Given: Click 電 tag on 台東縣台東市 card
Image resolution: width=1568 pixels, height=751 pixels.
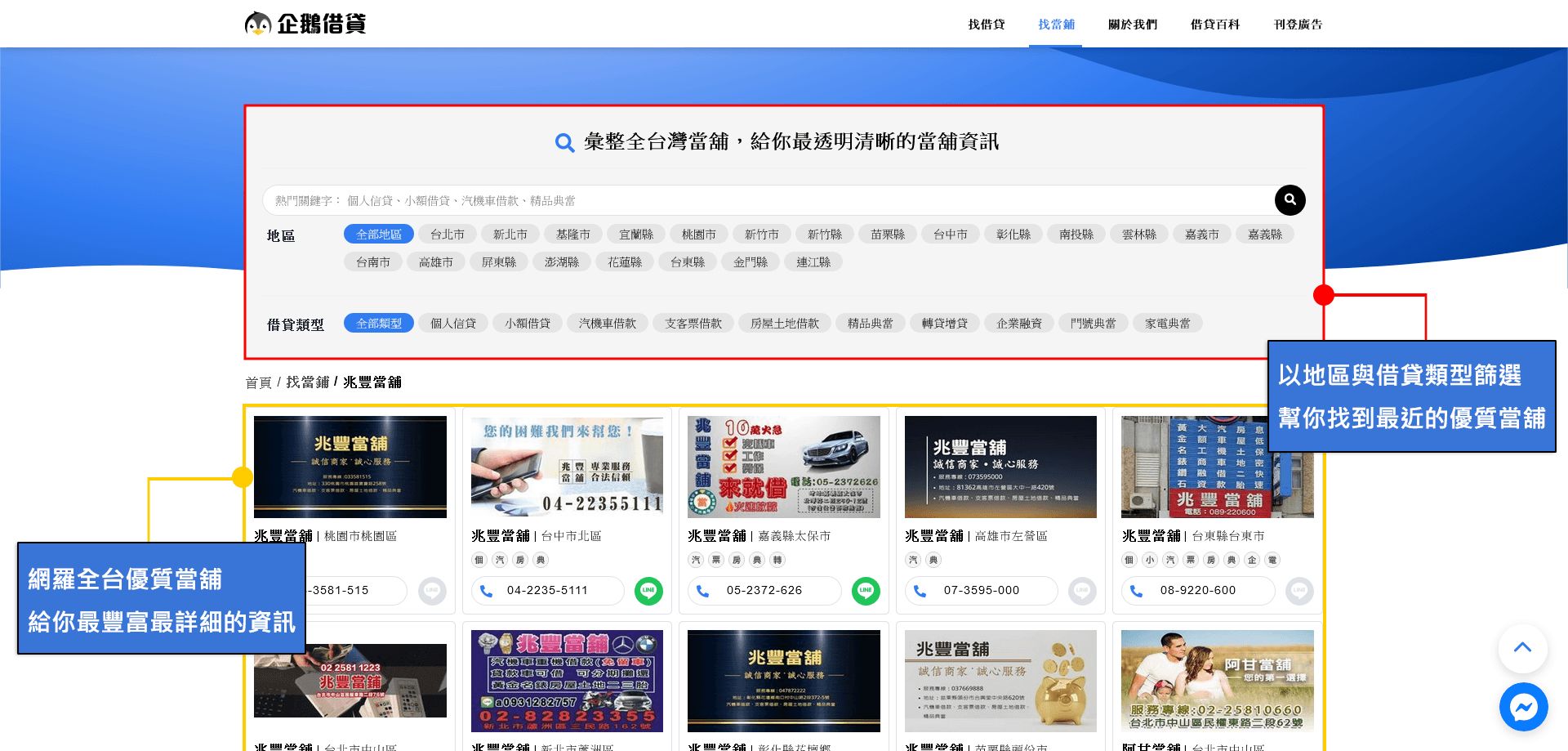Looking at the screenshot, I should 1272,560.
